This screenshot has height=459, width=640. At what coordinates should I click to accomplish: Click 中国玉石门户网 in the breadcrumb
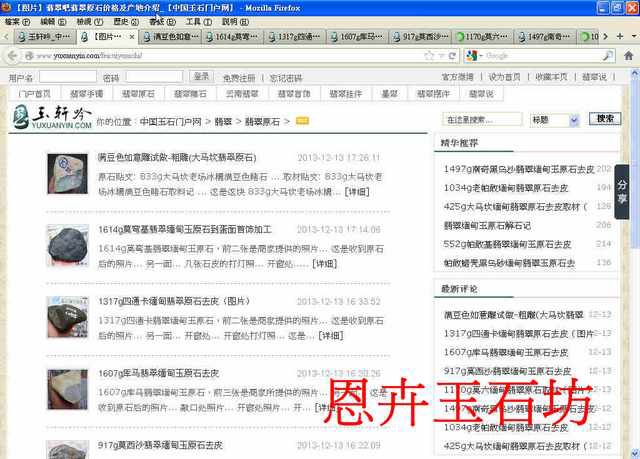[170, 122]
